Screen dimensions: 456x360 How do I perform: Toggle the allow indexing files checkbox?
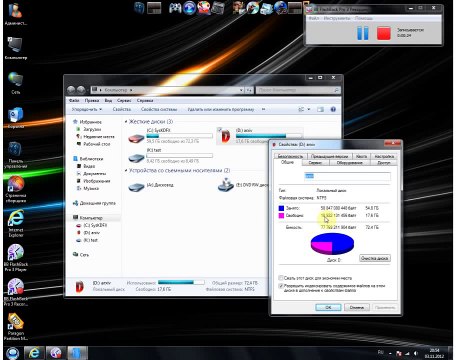[x=281, y=286]
